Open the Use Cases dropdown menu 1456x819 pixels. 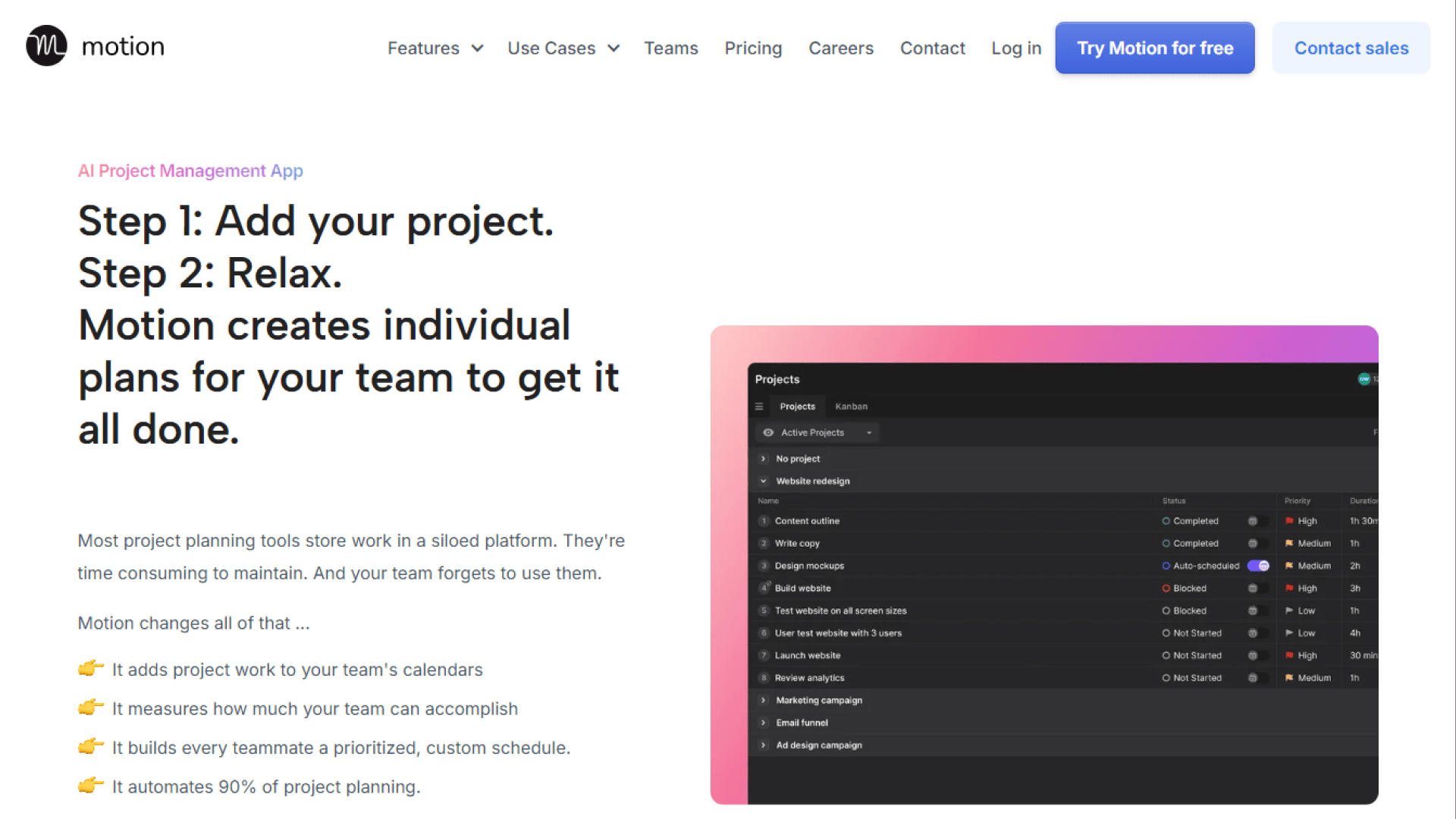click(564, 48)
